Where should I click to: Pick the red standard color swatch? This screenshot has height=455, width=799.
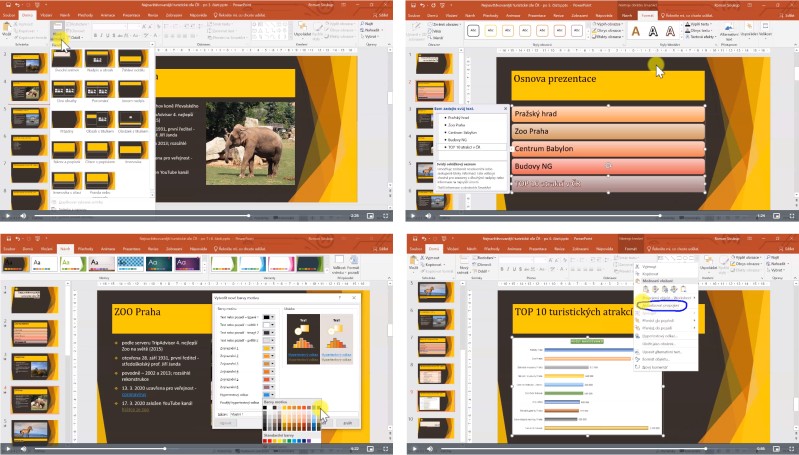[269, 441]
